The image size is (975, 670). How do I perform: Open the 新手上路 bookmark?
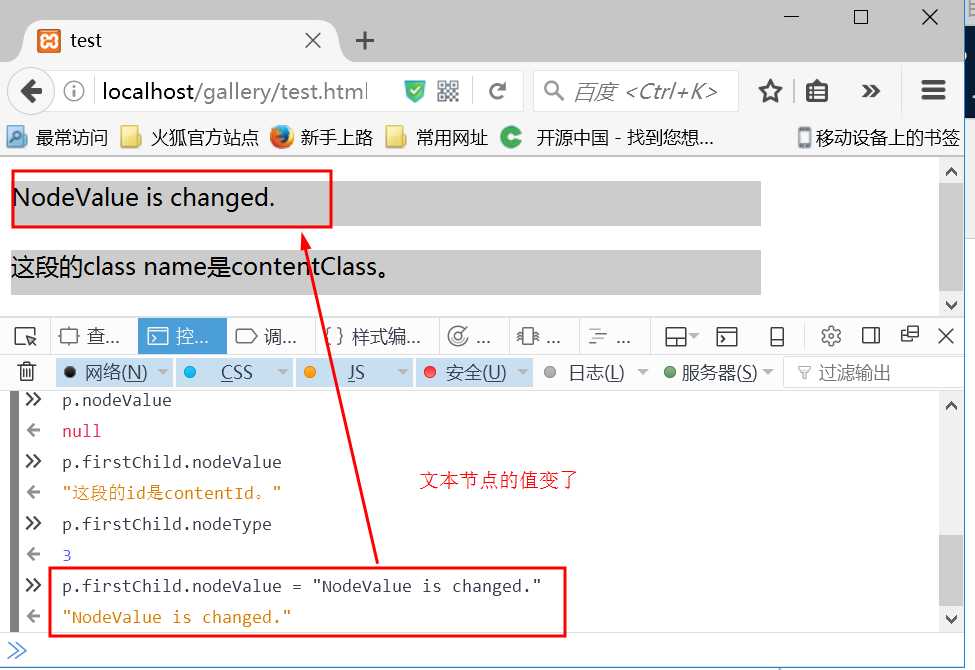[321, 137]
